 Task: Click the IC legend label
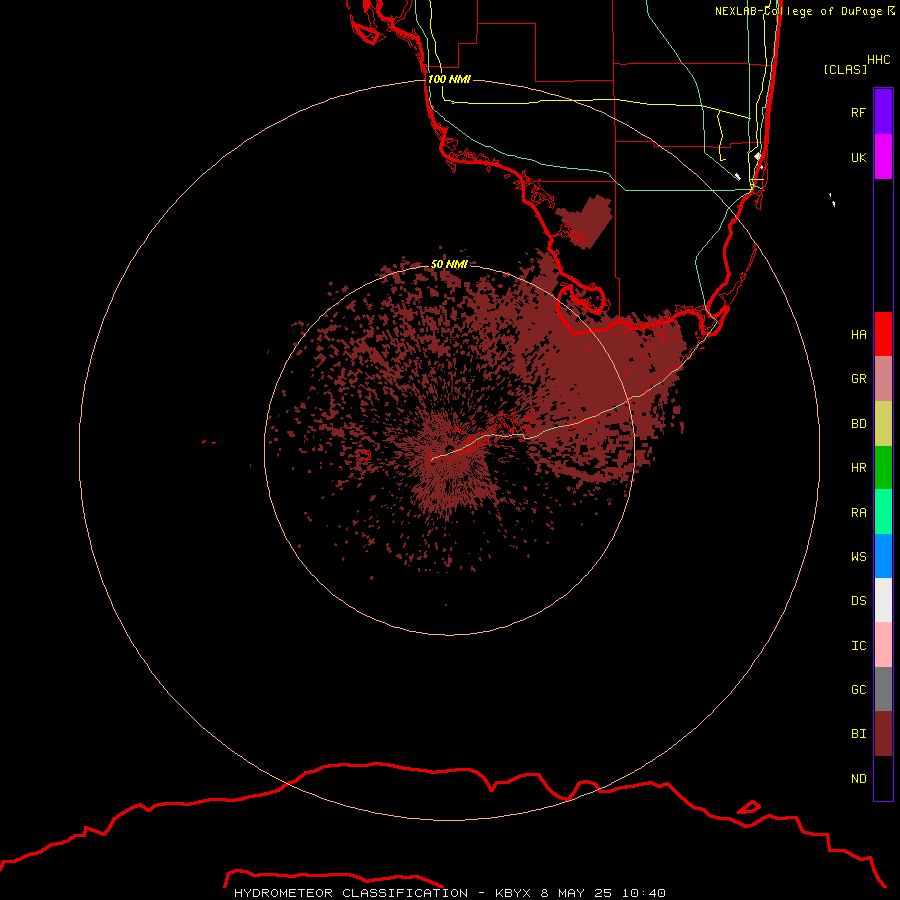coord(858,646)
